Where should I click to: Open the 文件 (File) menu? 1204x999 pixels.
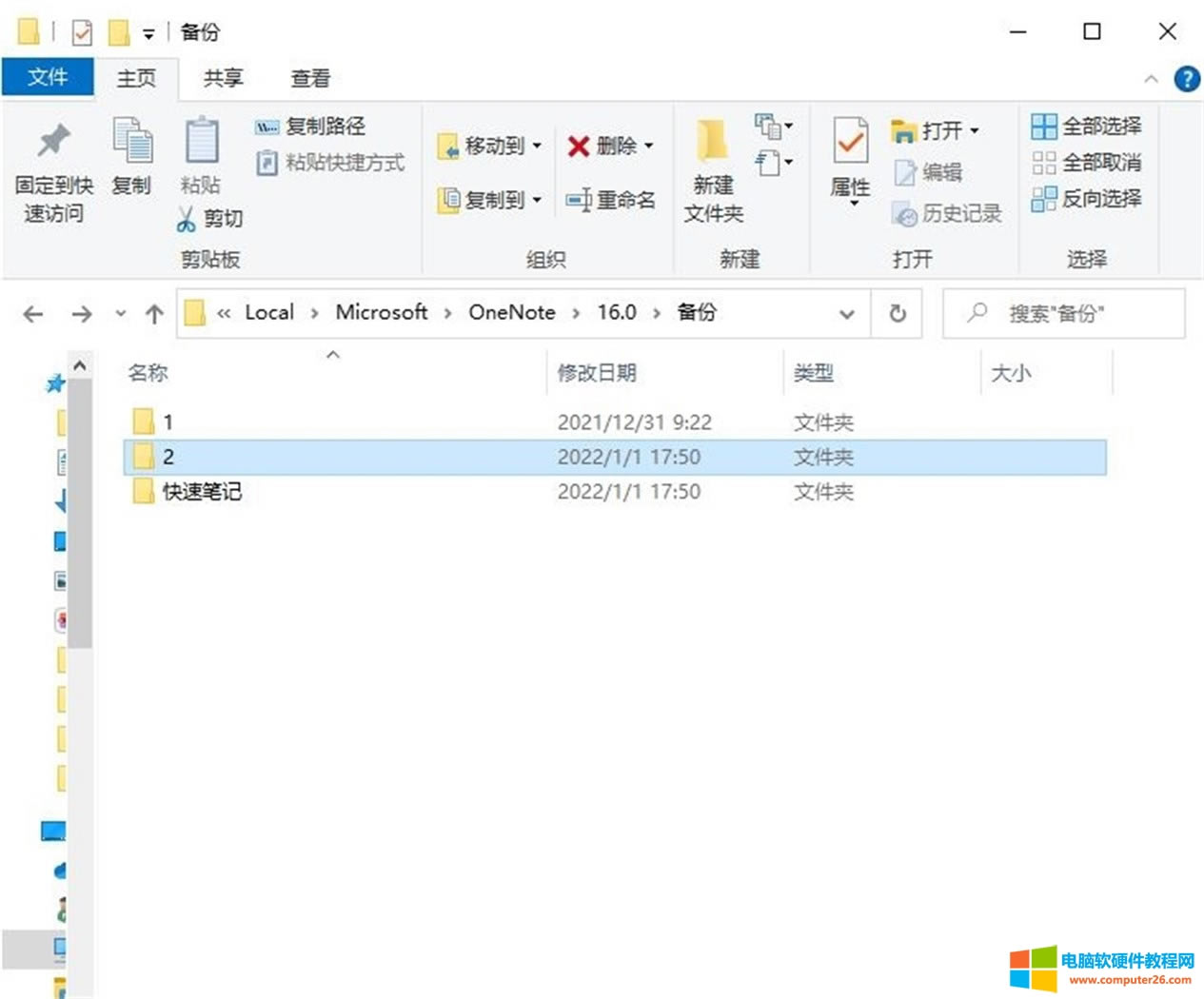point(48,78)
